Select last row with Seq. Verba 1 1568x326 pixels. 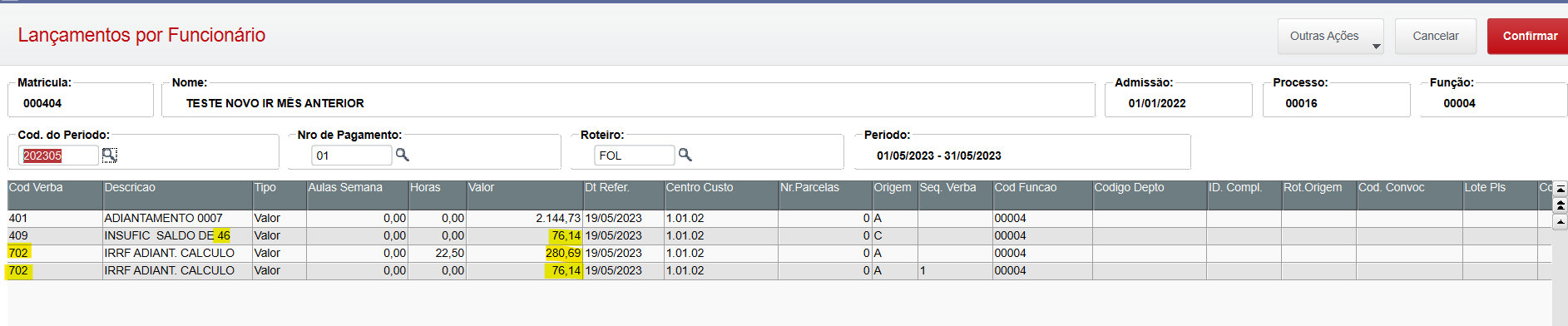coord(779,270)
